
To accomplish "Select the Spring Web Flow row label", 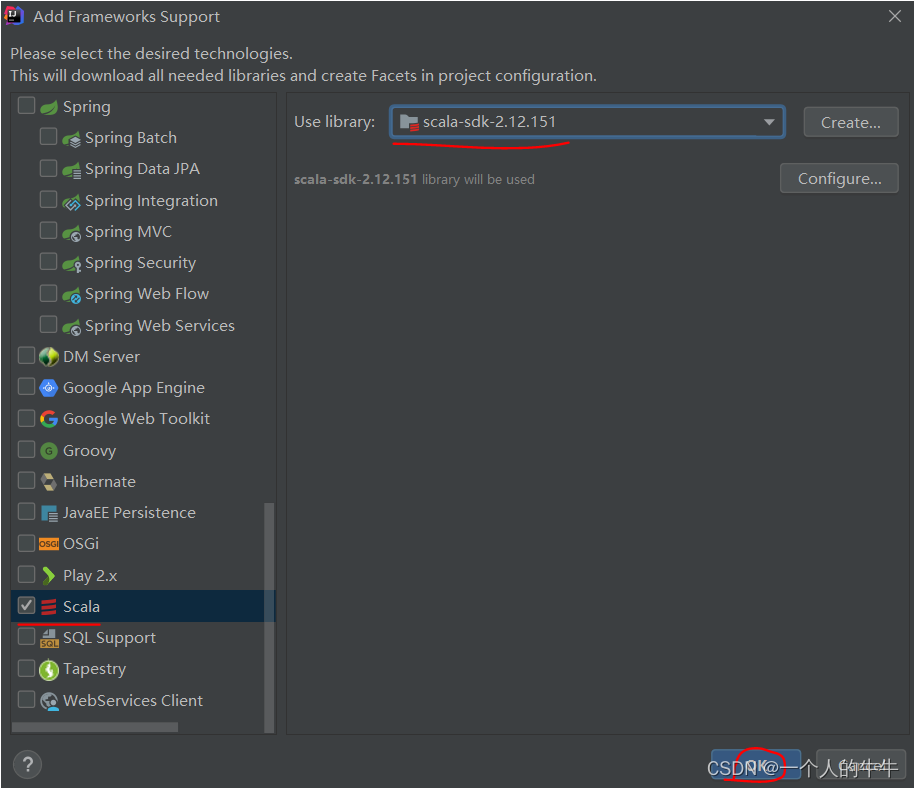I will coord(146,294).
